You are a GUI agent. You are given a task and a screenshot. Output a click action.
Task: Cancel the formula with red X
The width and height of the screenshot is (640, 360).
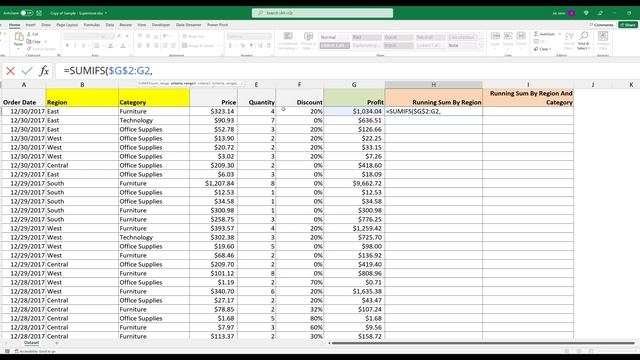(11, 71)
